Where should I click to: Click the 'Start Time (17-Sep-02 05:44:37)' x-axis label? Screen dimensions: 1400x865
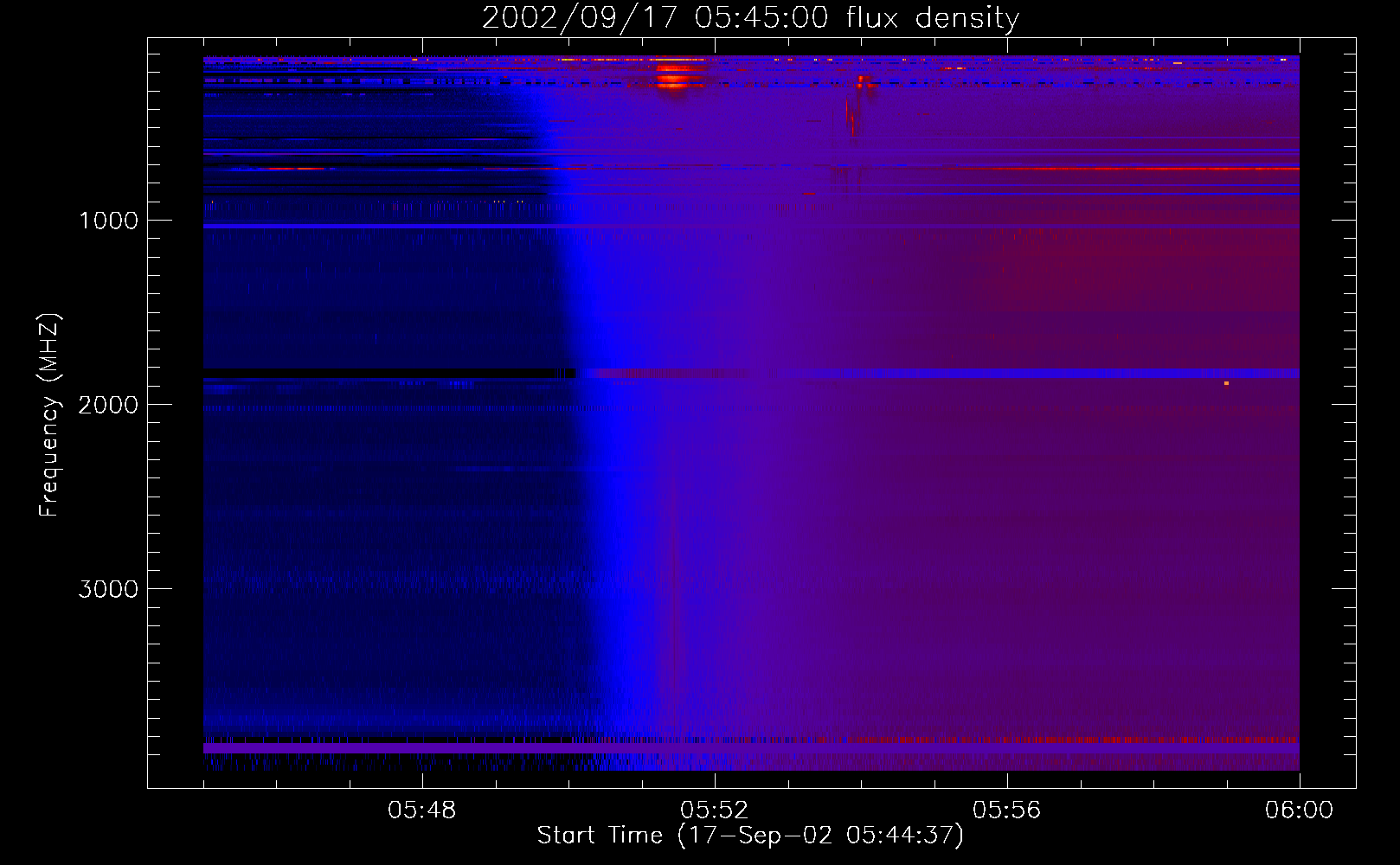(750, 836)
